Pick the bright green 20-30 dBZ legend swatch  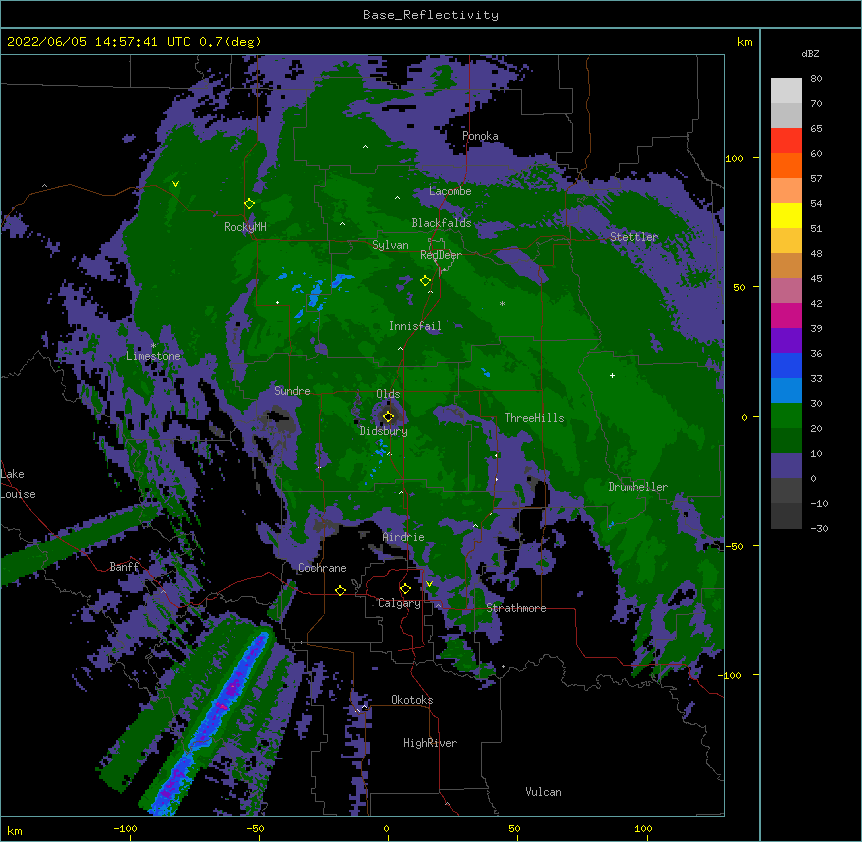tap(786, 416)
